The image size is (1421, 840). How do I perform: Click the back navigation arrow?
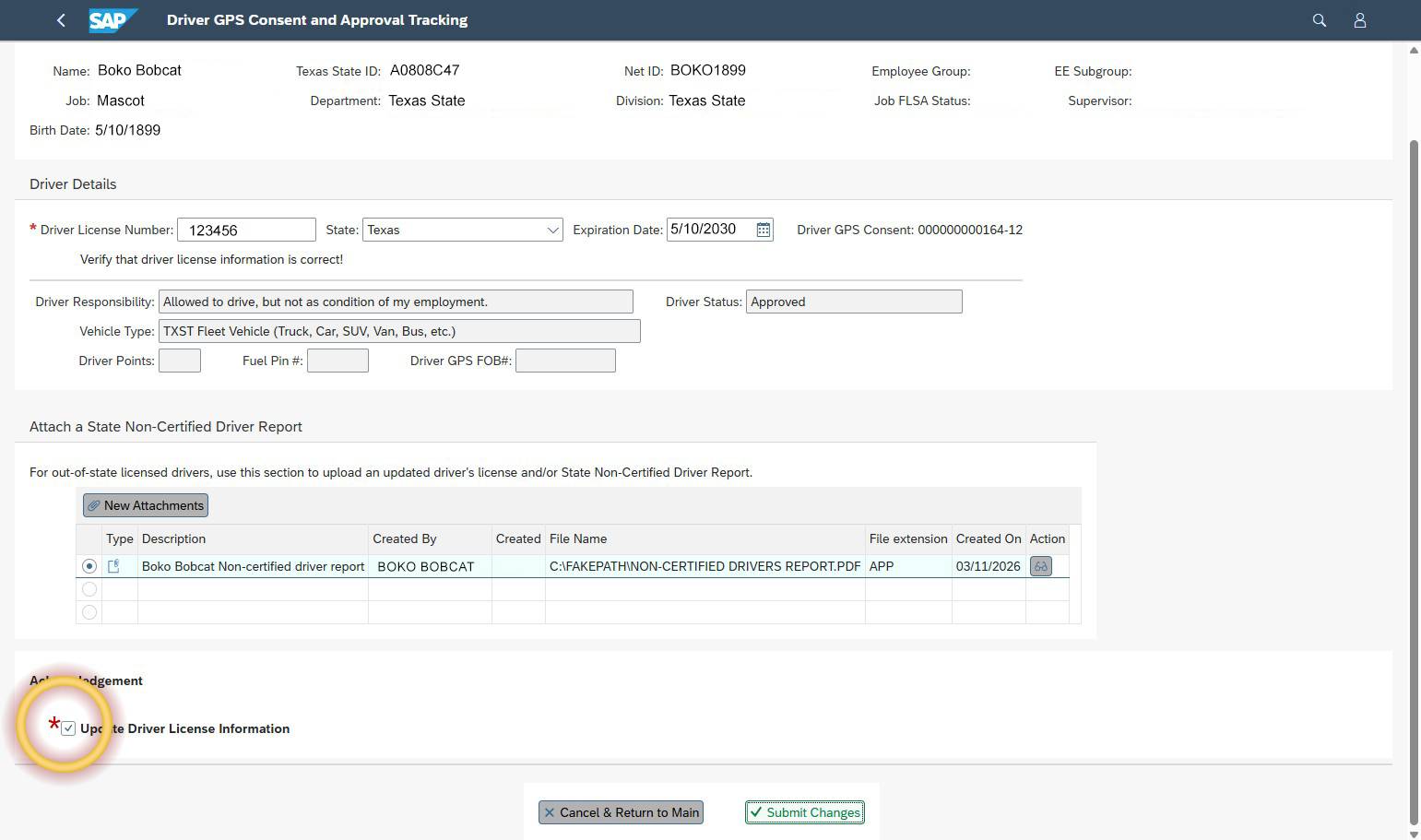coord(61,19)
